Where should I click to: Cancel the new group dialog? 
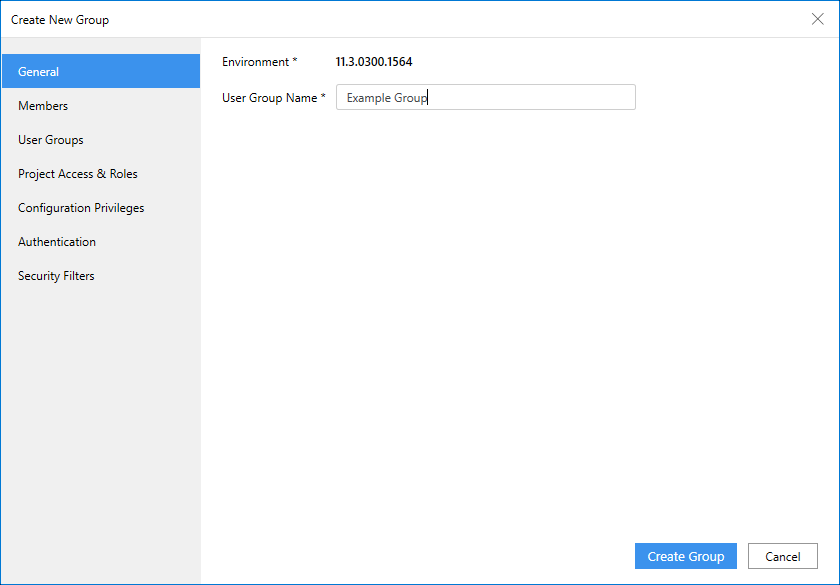click(x=782, y=556)
